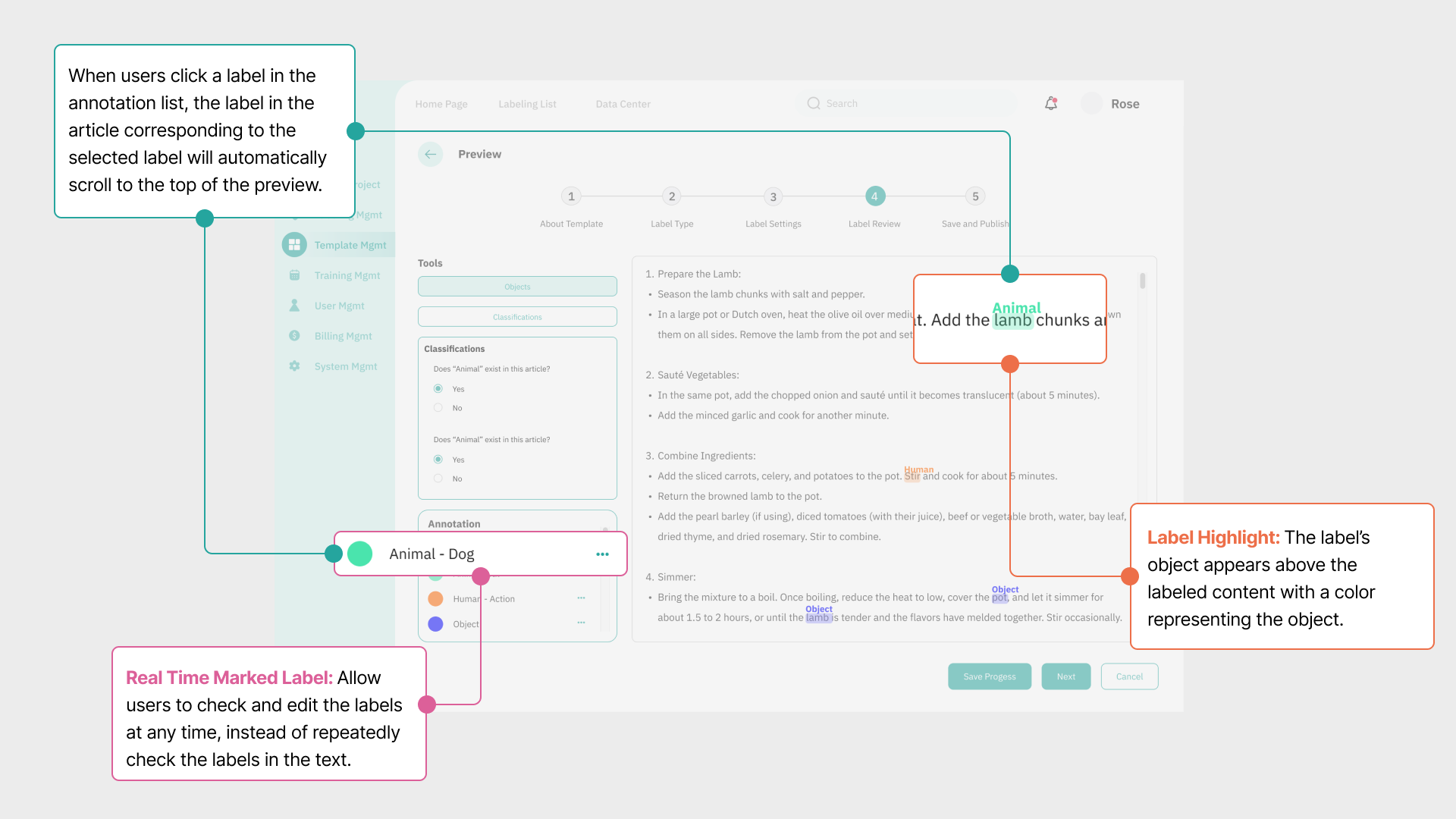1456x819 pixels.
Task: Select No for the first Animal question
Action: (x=438, y=408)
